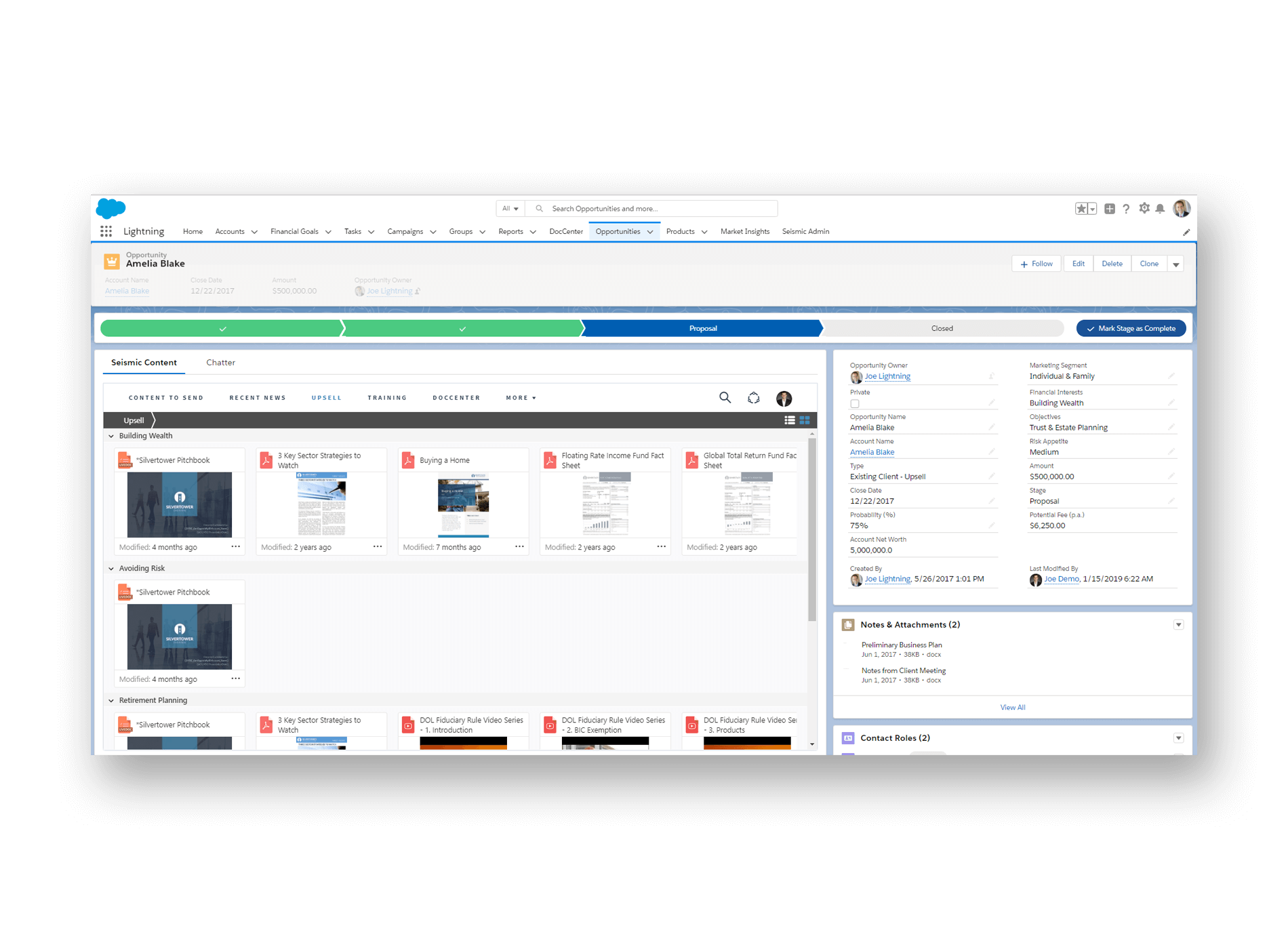
Task: Click the help question mark icon
Action: pos(1126,209)
